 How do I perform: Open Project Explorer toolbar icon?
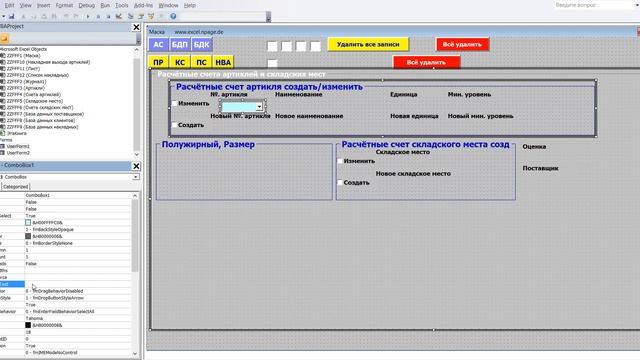131,16
